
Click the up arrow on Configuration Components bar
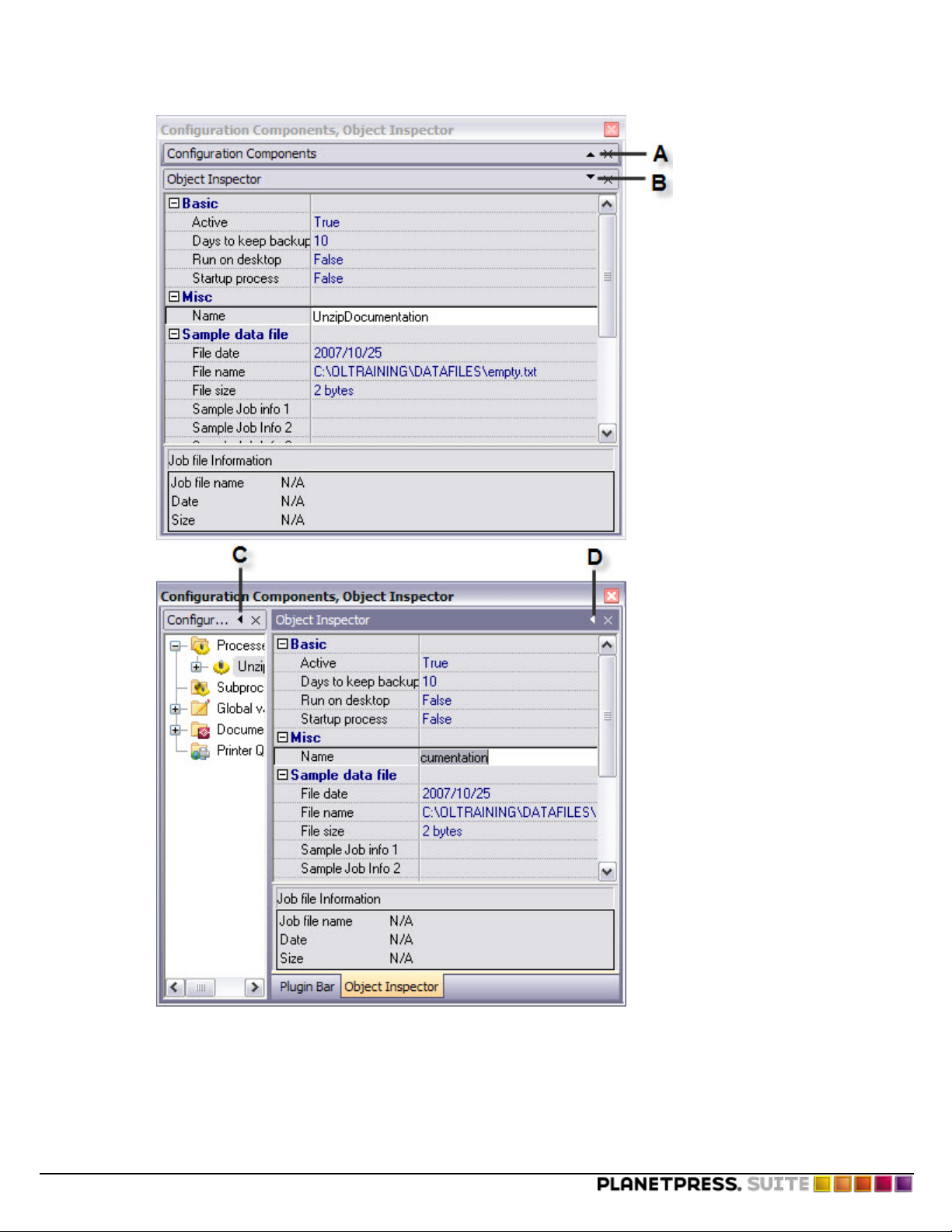tap(591, 154)
